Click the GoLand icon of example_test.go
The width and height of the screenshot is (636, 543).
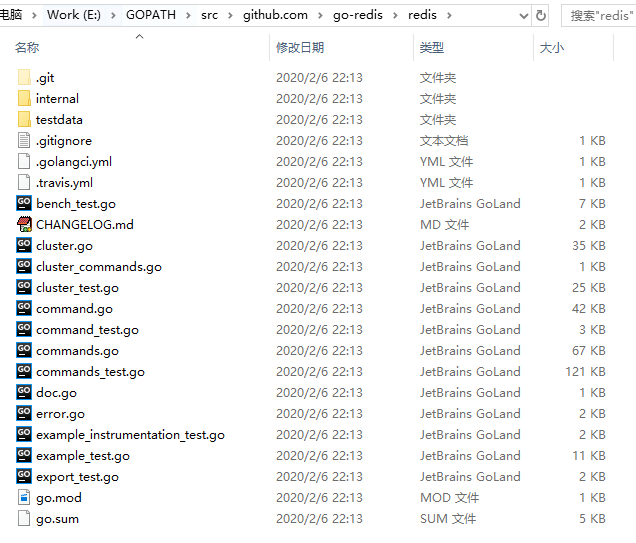pos(24,455)
